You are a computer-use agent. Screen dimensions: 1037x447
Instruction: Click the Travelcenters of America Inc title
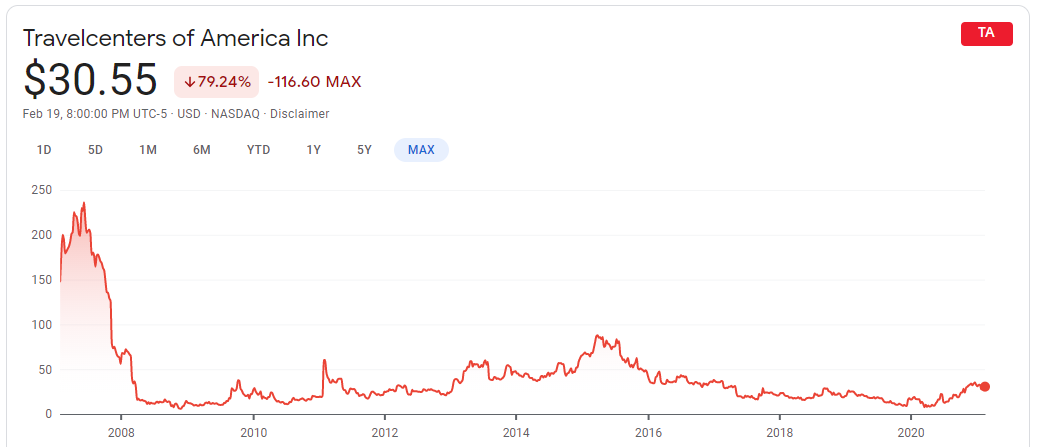pos(175,38)
